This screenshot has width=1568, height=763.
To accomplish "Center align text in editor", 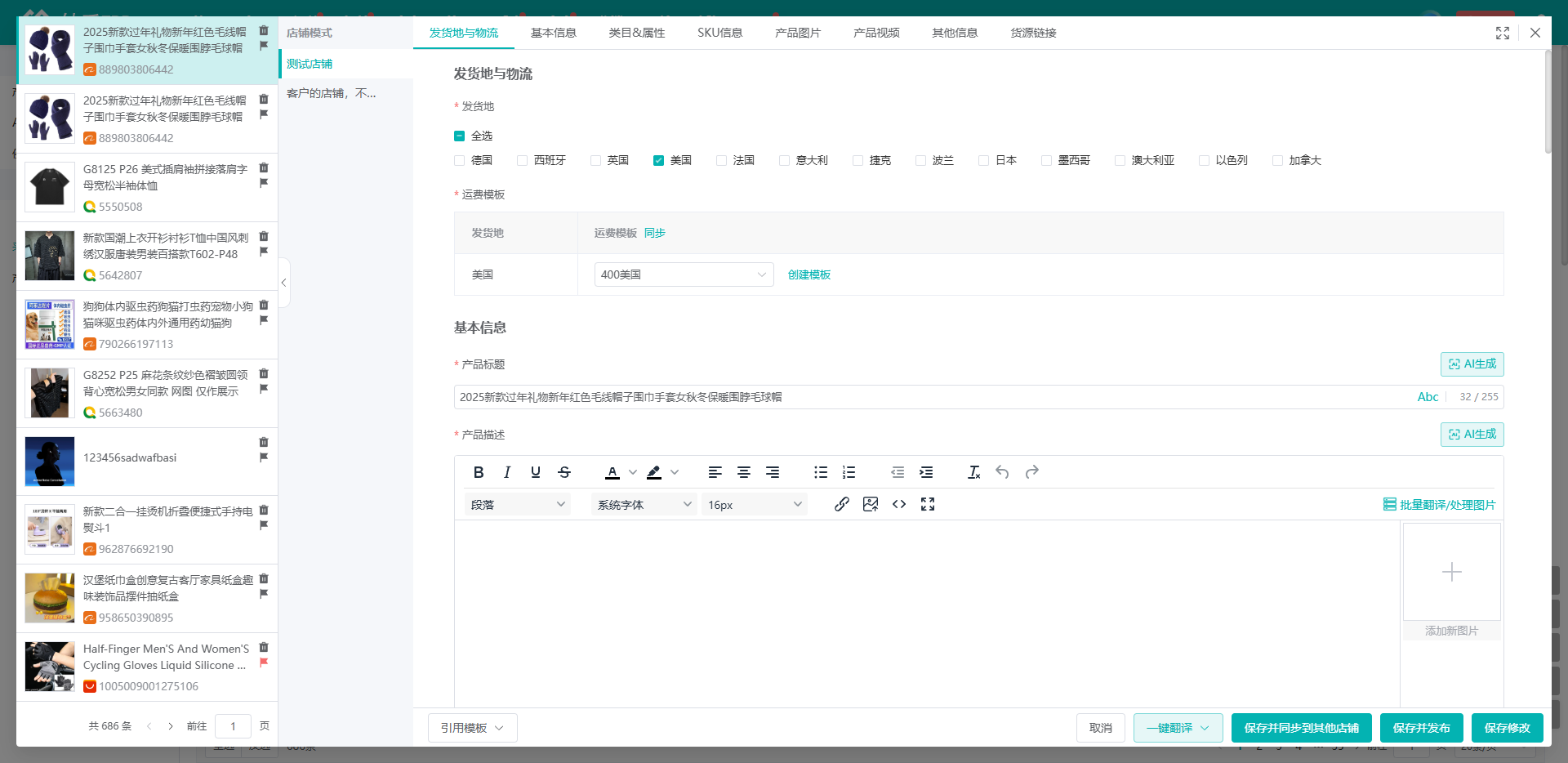I will click(743, 472).
